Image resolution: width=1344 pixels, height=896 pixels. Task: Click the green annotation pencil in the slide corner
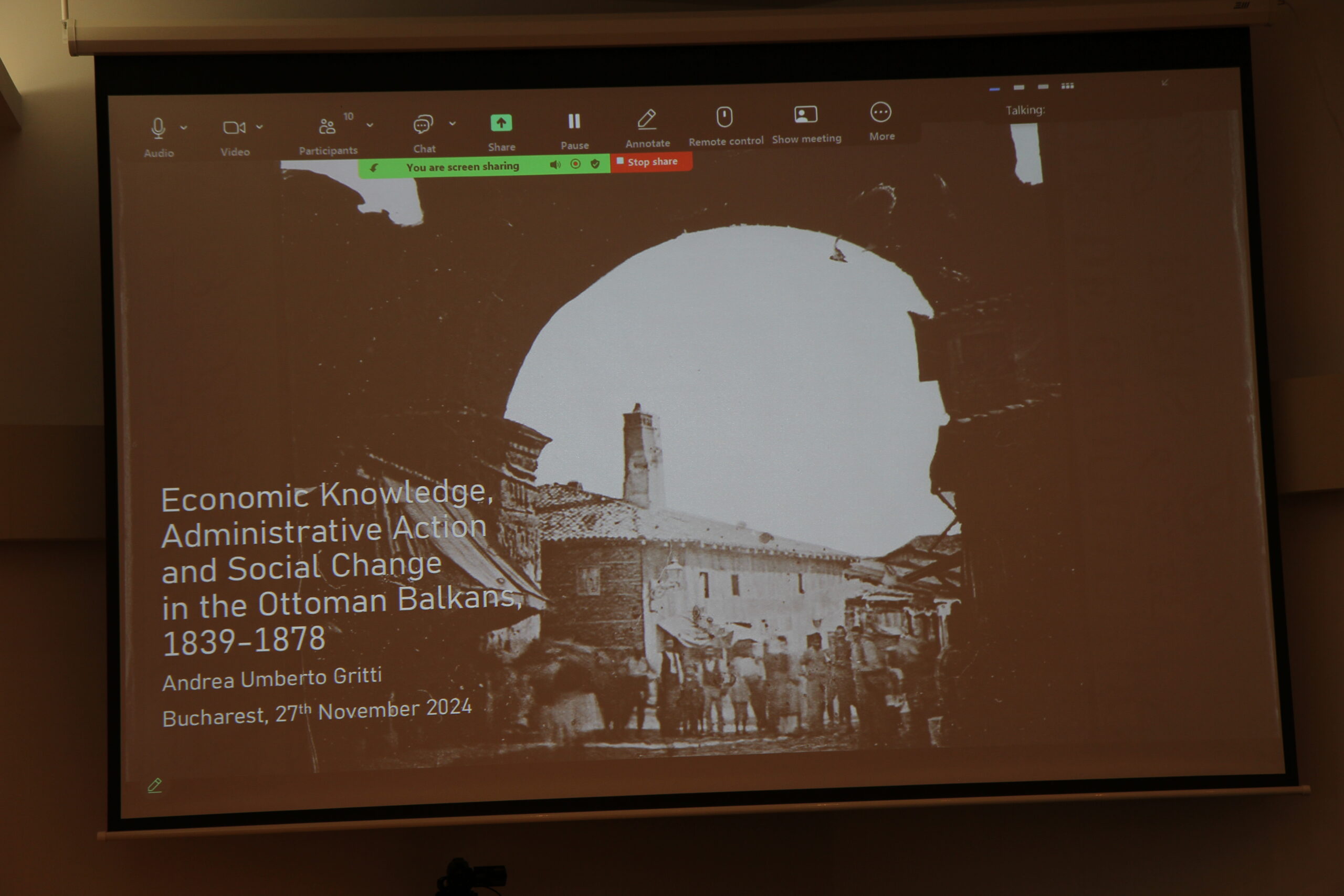pyautogui.click(x=155, y=785)
